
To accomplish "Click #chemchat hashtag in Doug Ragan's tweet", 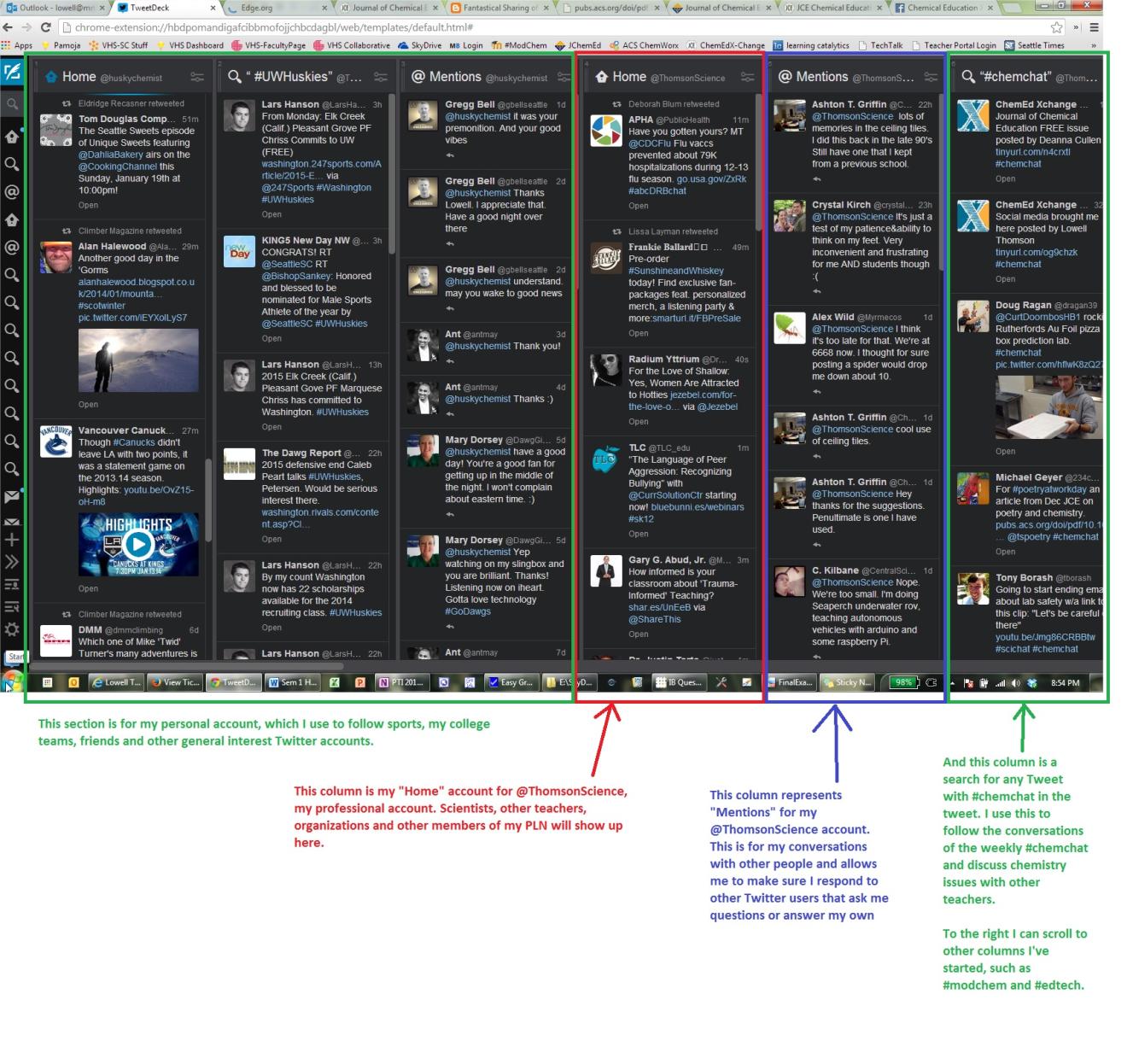I will click(1018, 353).
